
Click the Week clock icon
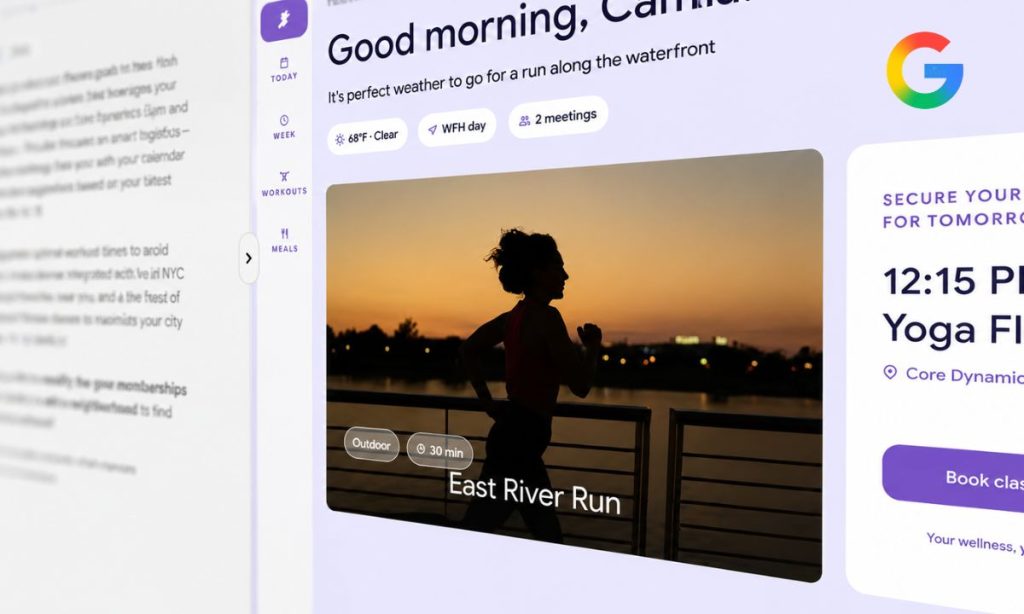pos(284,120)
